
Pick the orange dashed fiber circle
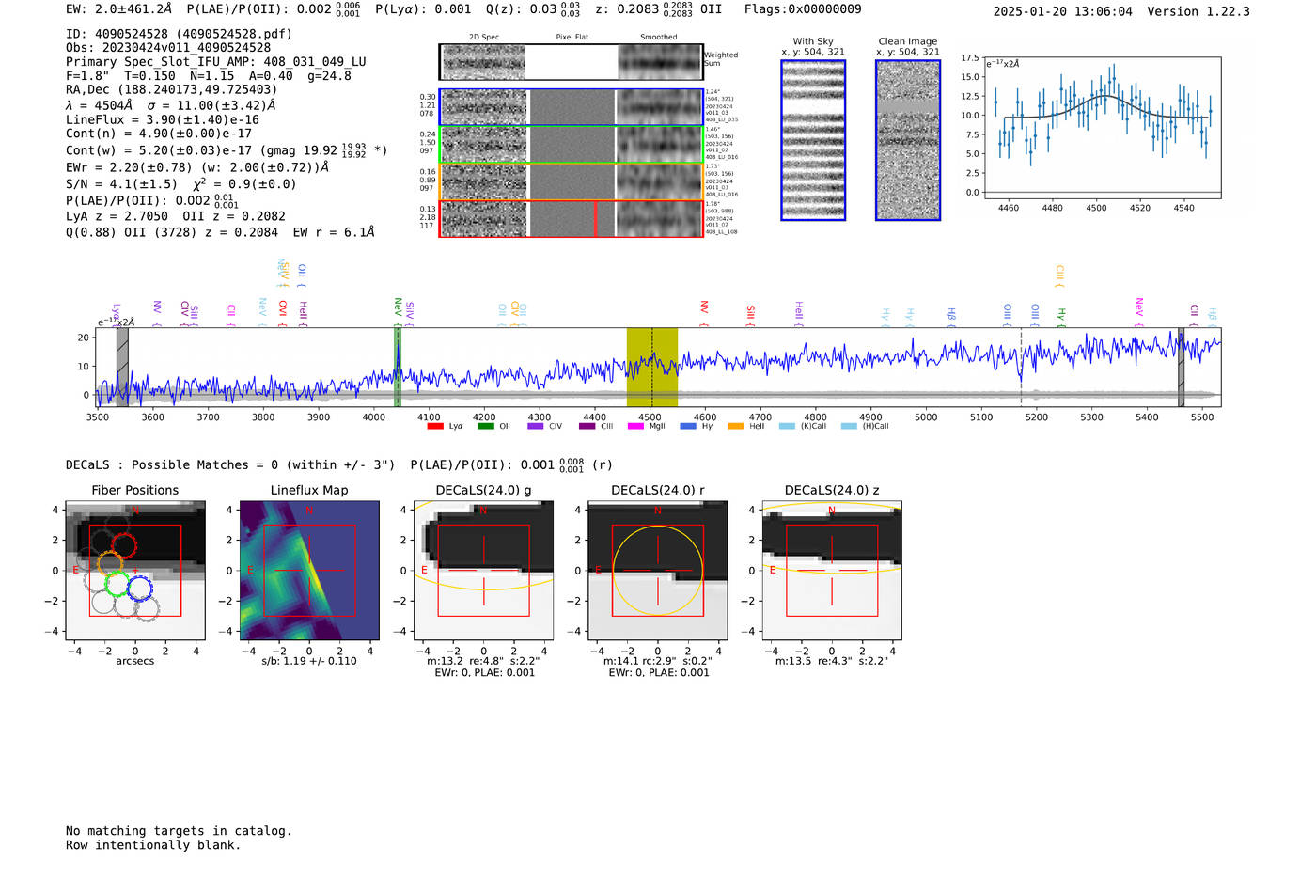pos(110,566)
